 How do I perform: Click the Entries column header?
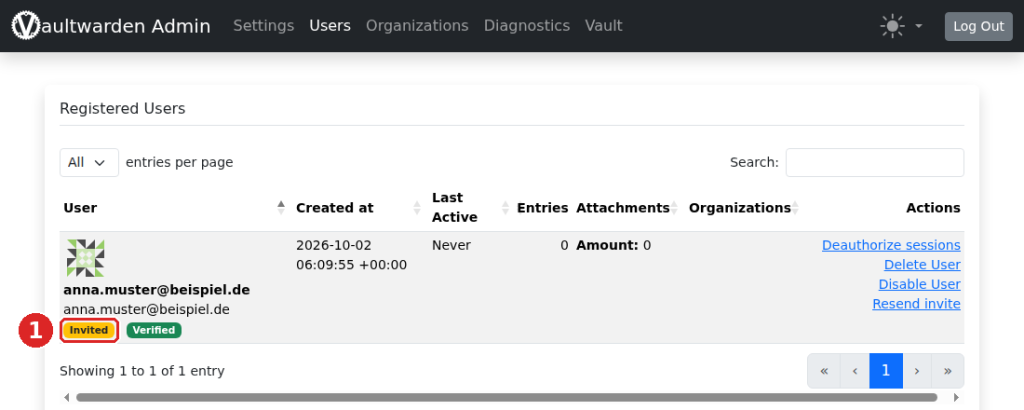[543, 208]
